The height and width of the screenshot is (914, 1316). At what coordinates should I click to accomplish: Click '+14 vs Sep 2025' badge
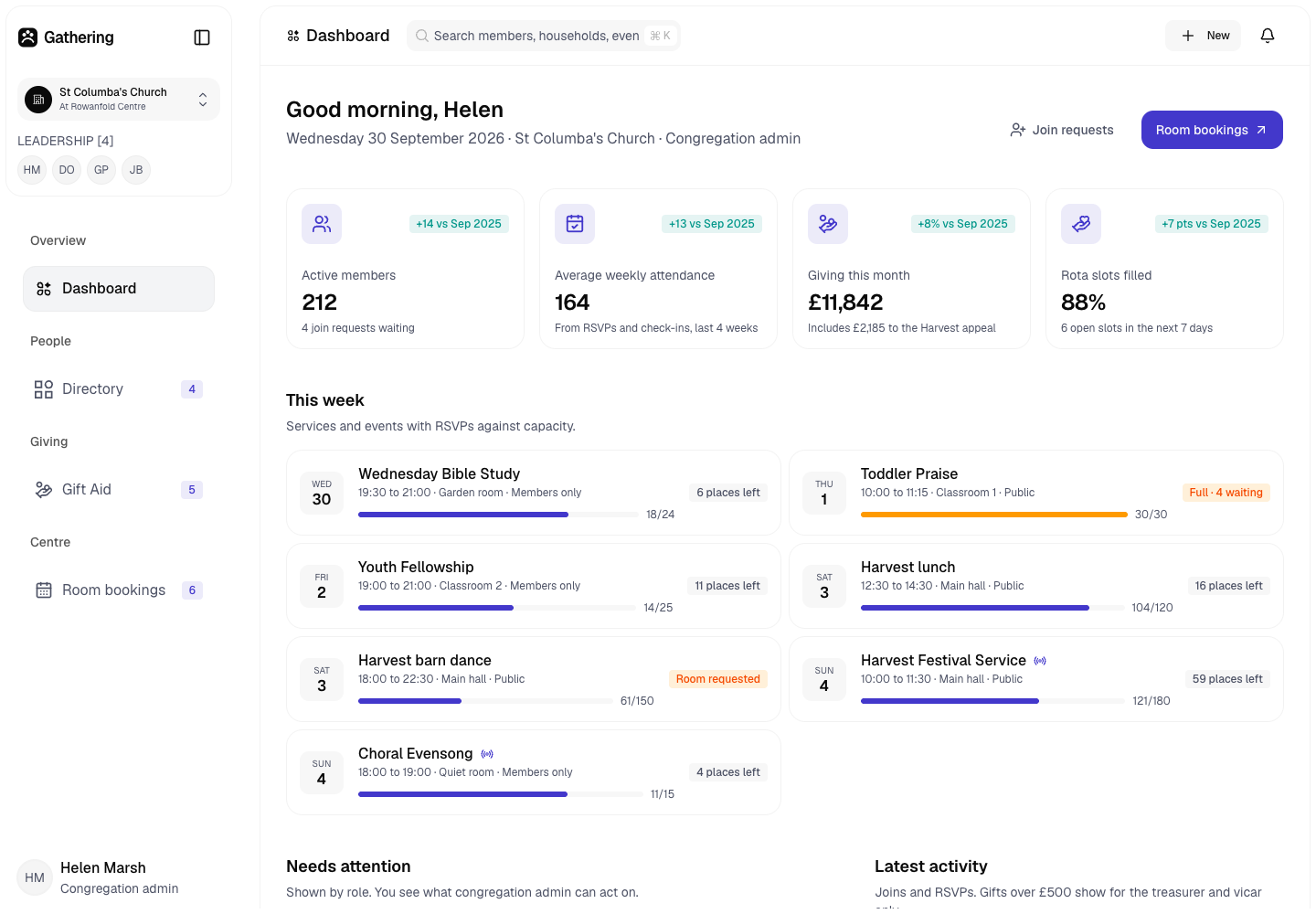pos(459,224)
